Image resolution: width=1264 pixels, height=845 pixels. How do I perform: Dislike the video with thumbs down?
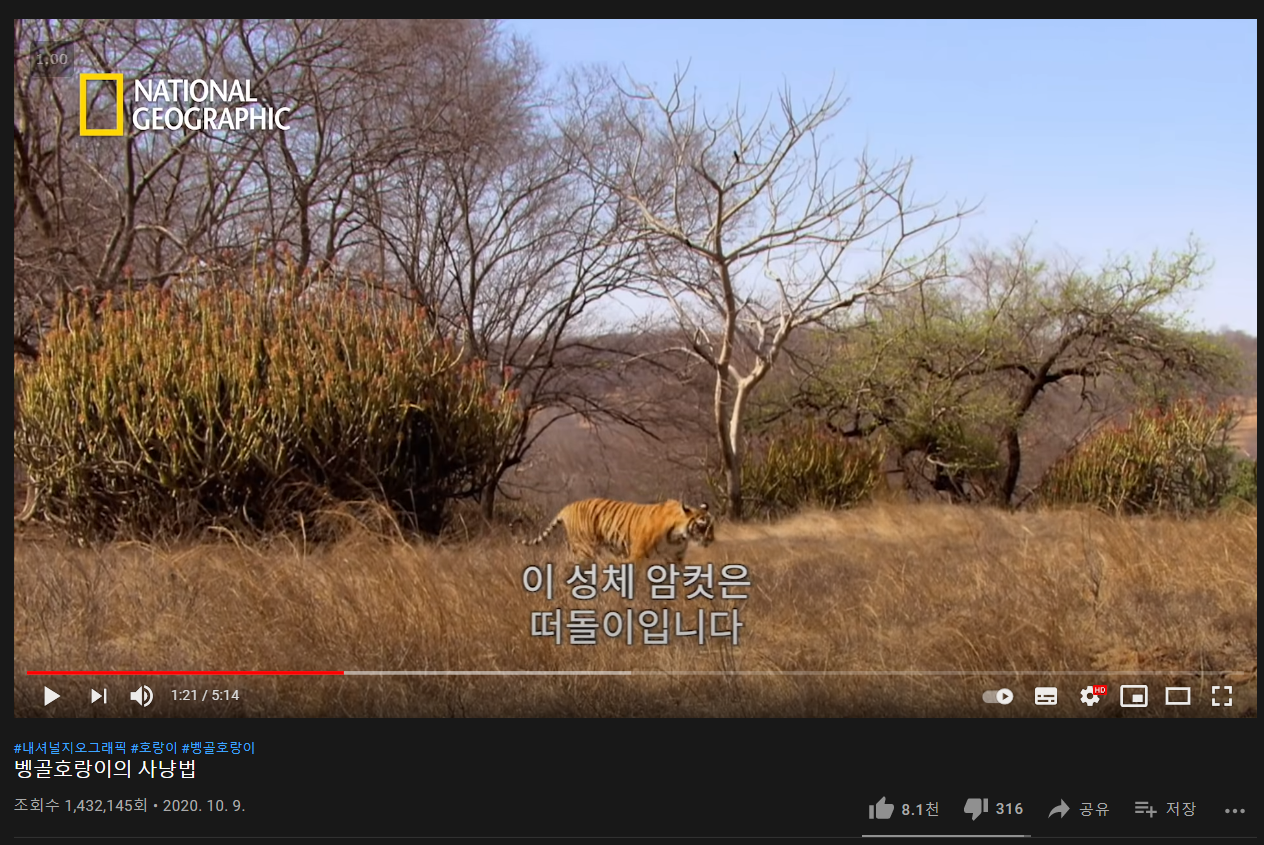993,809
